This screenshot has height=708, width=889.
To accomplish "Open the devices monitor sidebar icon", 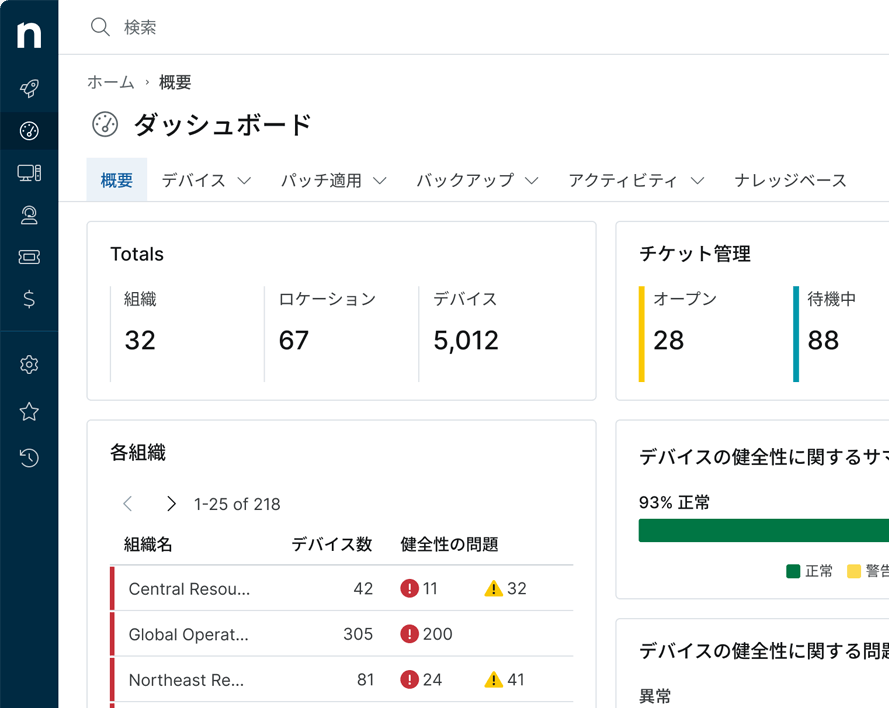I will 29,173.
